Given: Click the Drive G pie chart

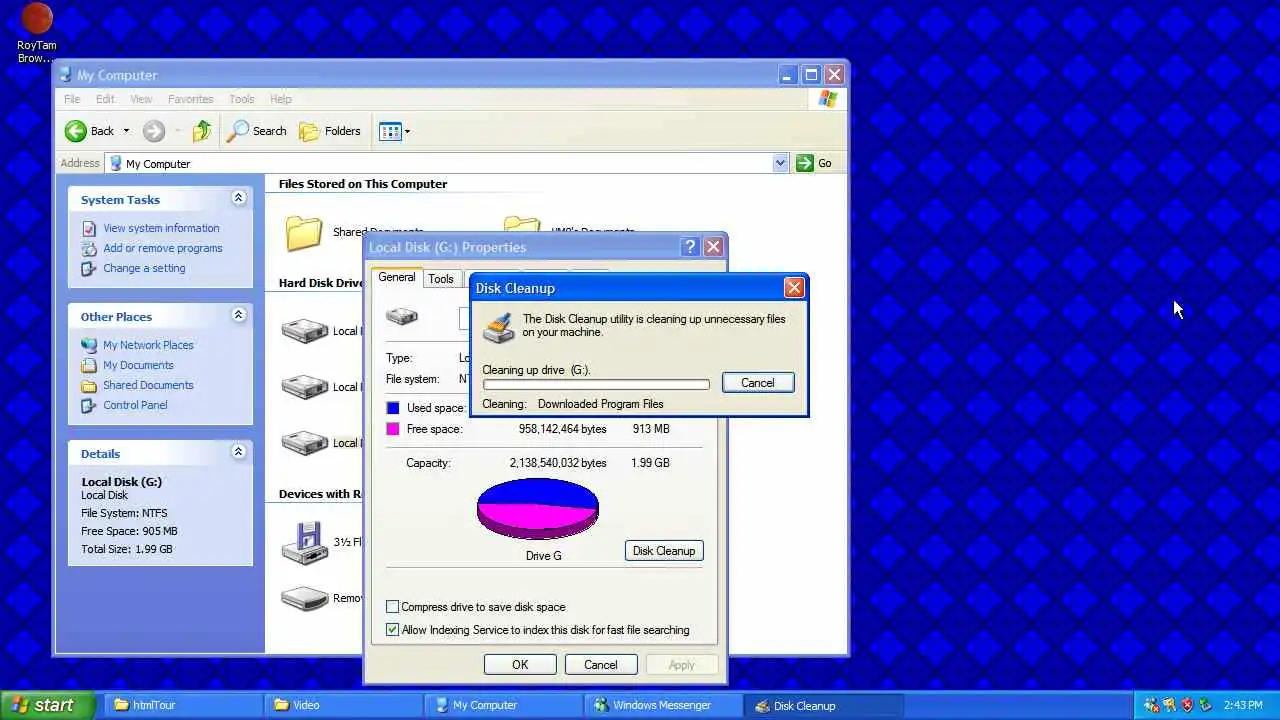Looking at the screenshot, I should point(538,509).
